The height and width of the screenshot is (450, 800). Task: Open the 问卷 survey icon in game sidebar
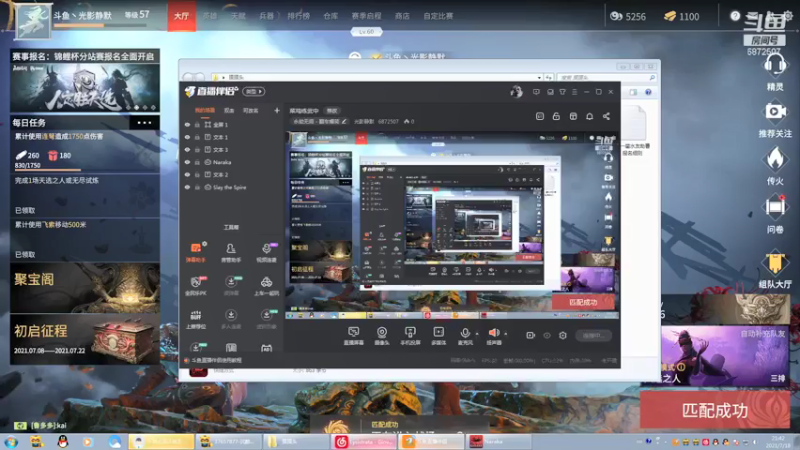[x=775, y=207]
